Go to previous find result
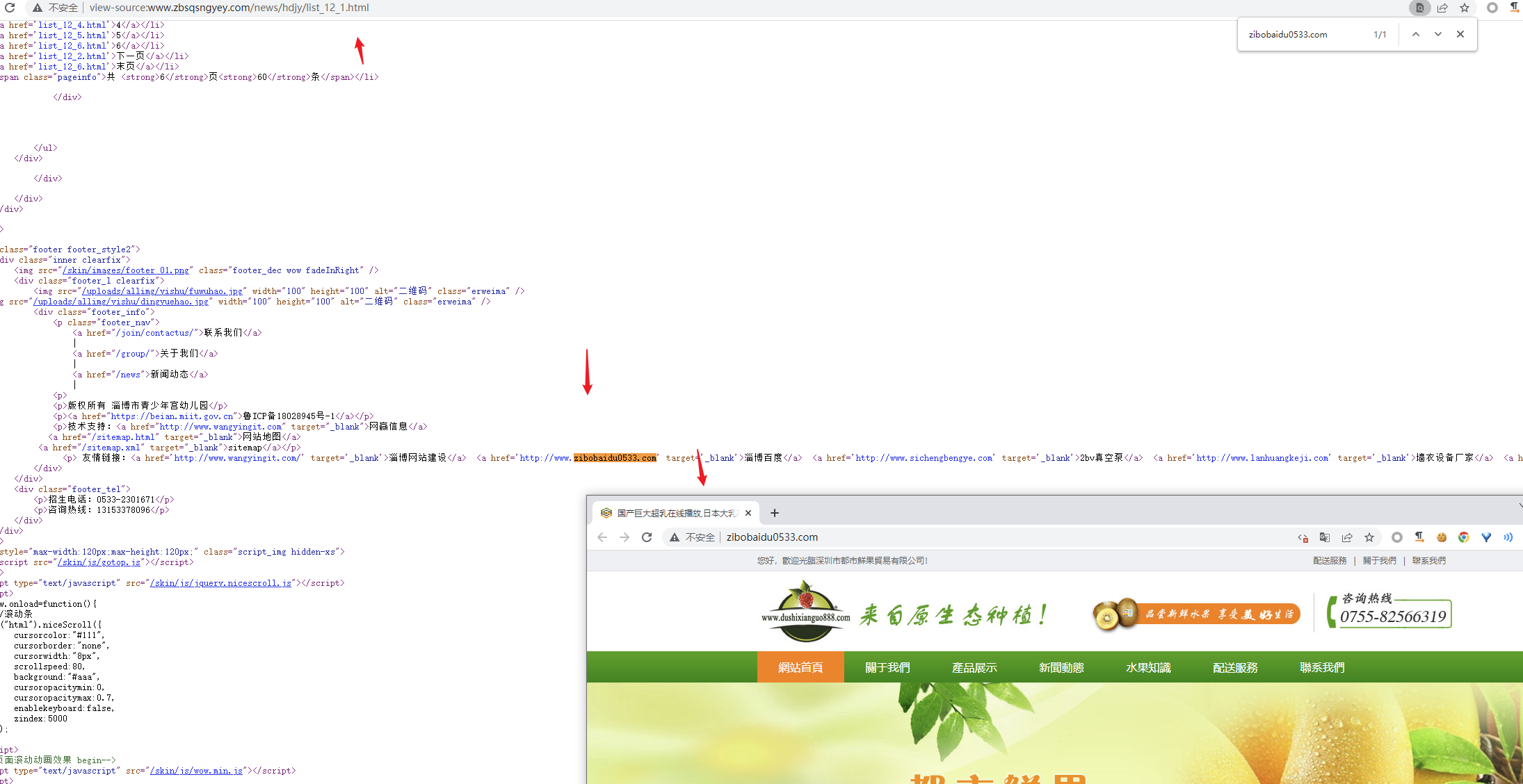 (1416, 34)
